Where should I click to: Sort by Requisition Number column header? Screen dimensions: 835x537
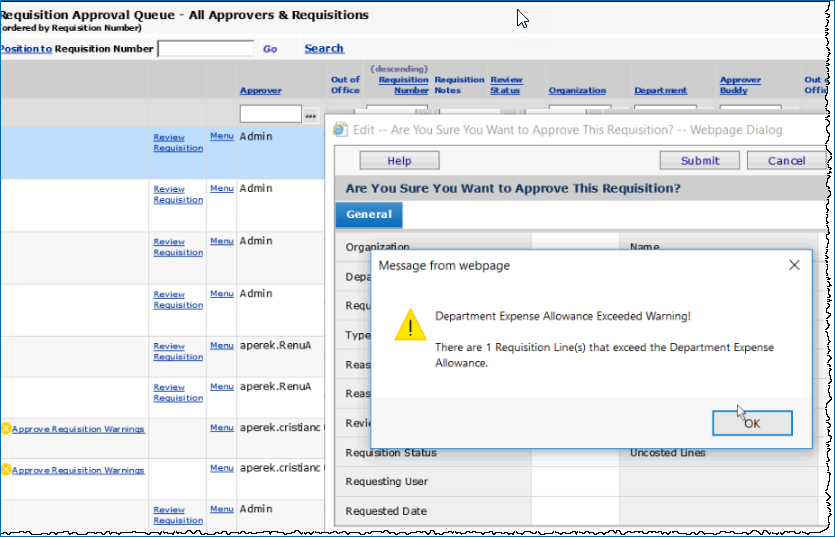point(403,85)
